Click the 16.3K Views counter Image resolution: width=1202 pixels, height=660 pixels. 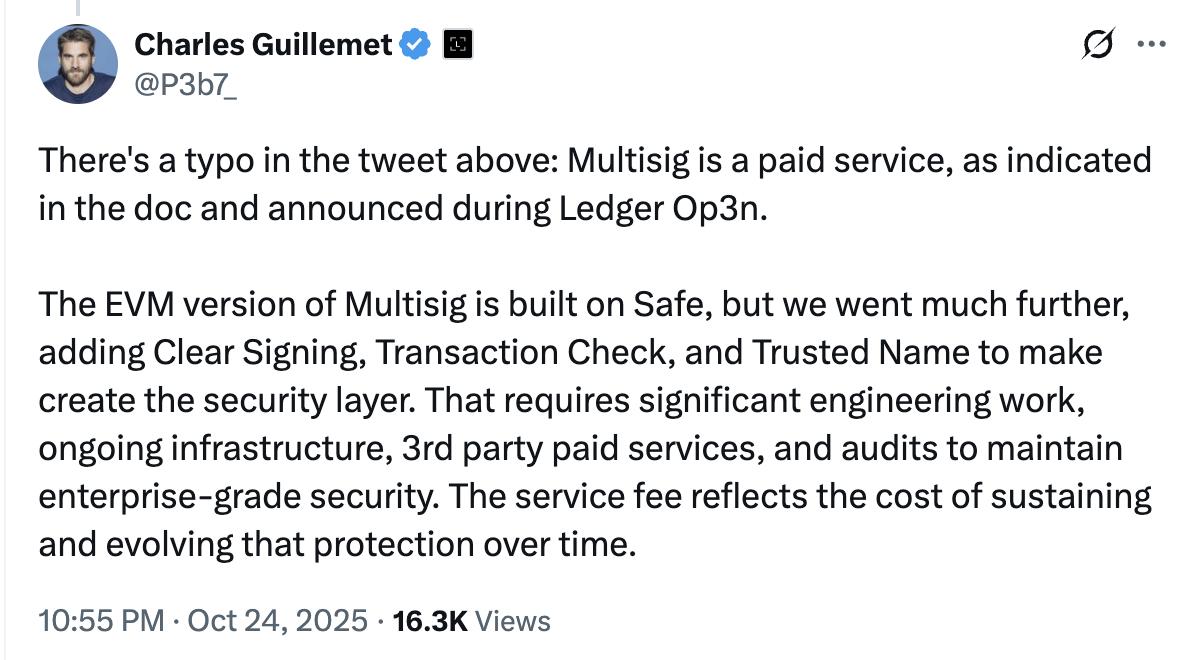click(435, 620)
